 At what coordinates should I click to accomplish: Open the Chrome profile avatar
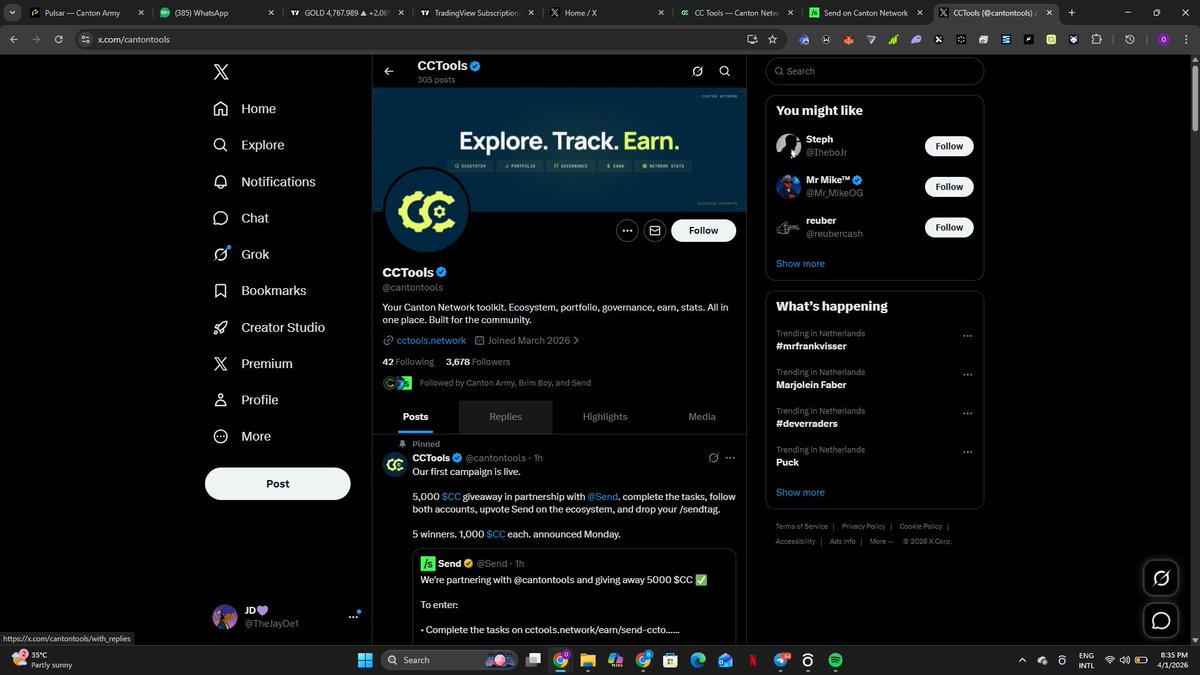point(1162,39)
